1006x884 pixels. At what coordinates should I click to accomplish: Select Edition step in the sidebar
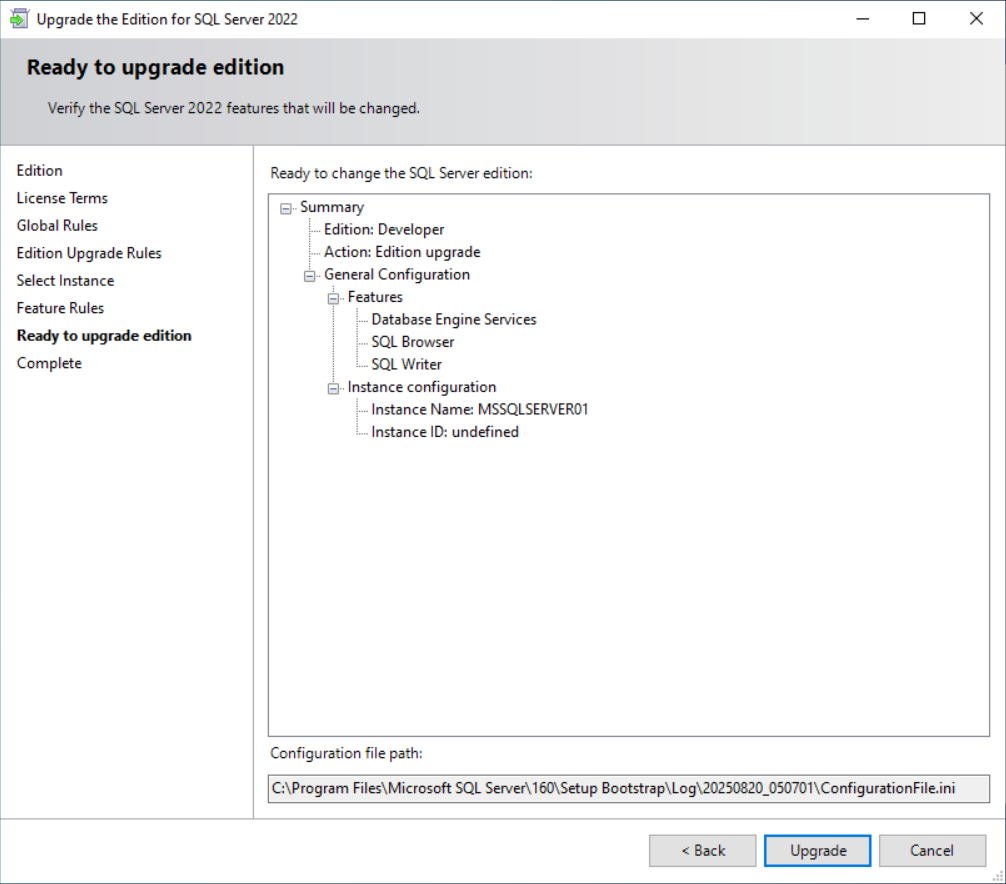[40, 171]
